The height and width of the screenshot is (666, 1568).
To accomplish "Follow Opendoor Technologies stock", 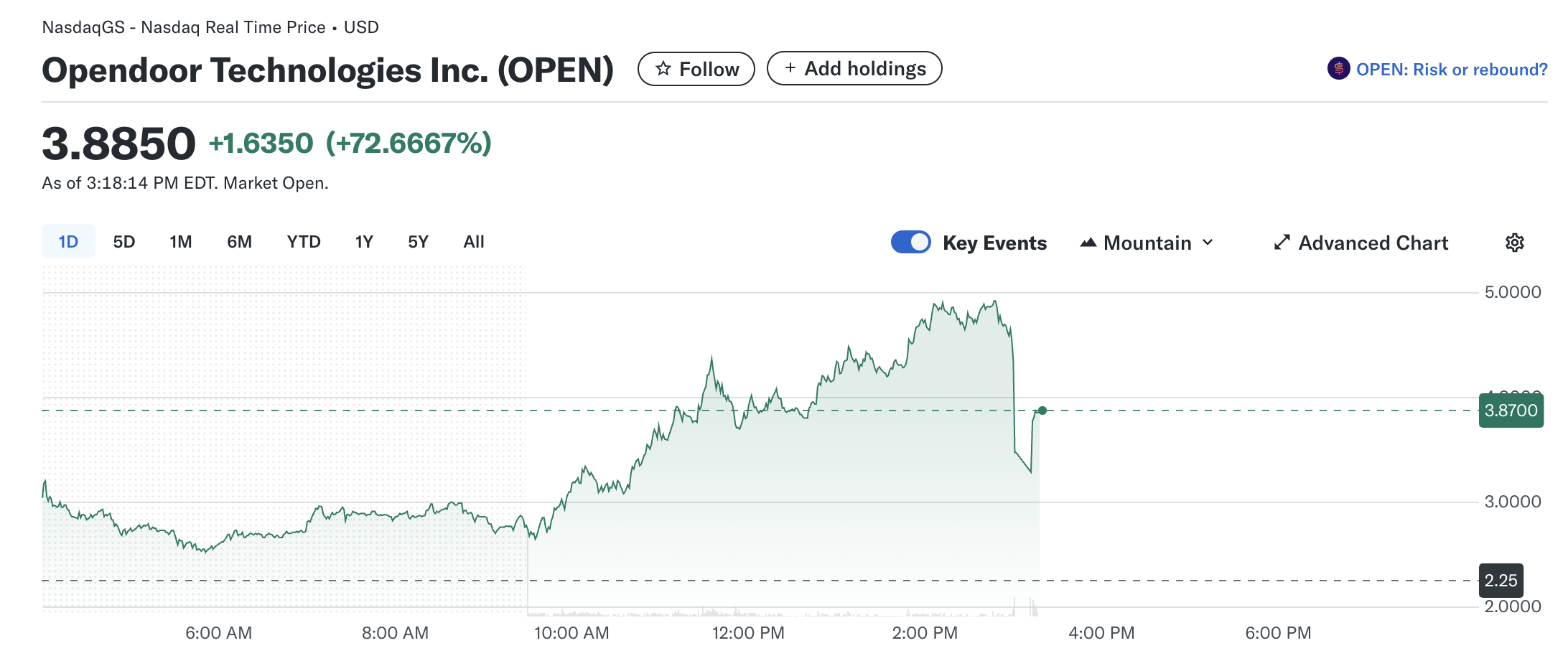I will pos(696,69).
